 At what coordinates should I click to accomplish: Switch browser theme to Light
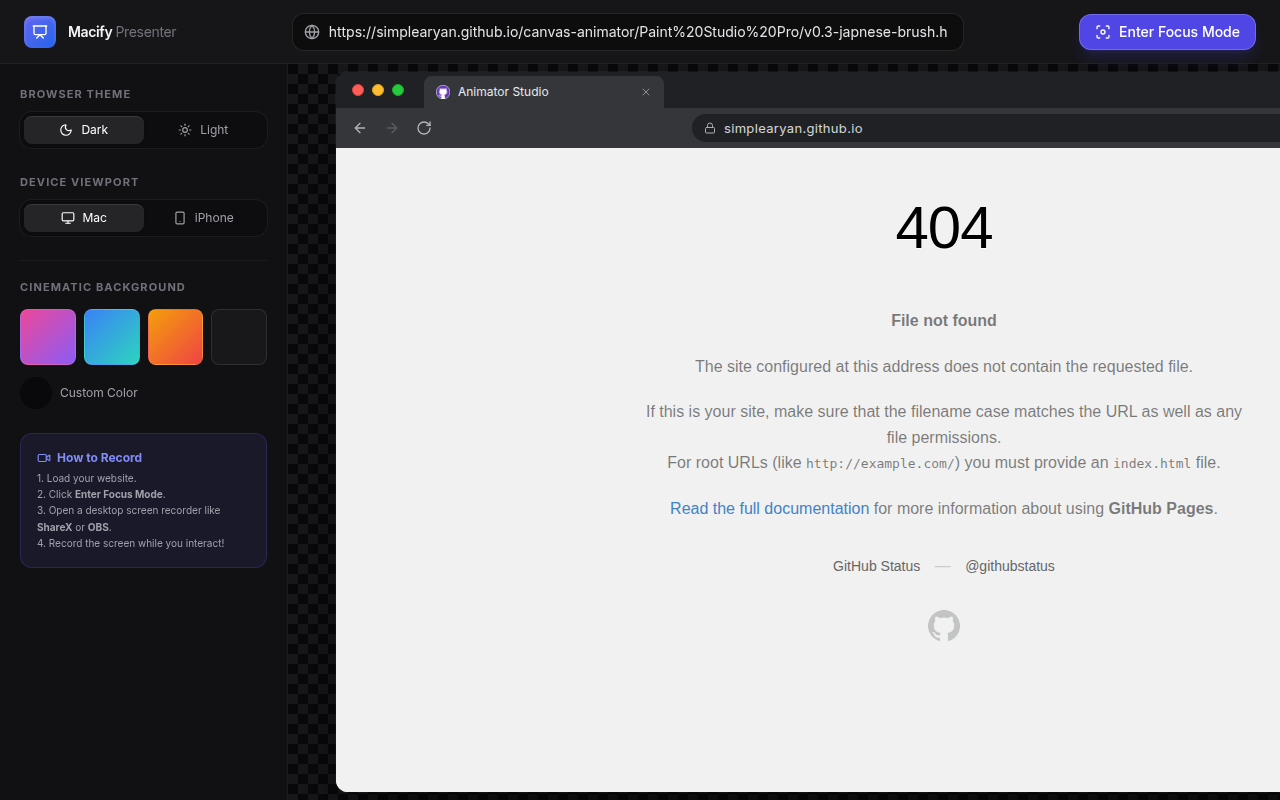204,130
